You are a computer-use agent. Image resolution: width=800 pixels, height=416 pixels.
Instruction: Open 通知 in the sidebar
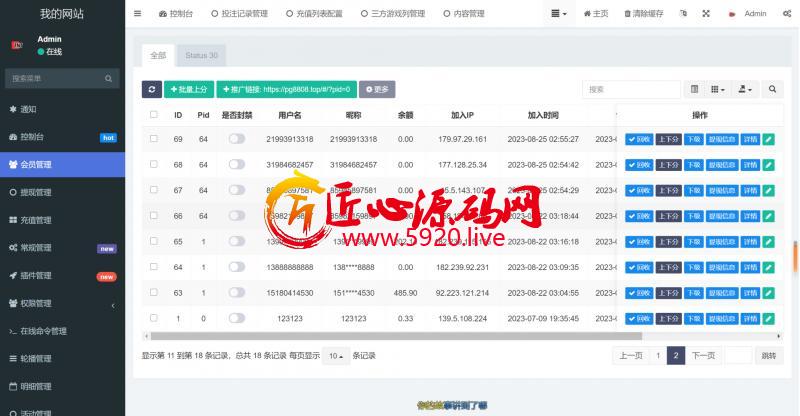(62, 109)
